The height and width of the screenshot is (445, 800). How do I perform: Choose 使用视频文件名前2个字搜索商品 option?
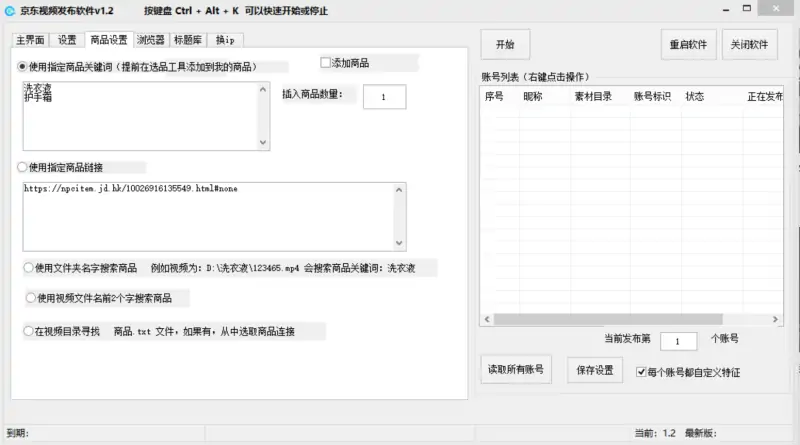[31, 298]
